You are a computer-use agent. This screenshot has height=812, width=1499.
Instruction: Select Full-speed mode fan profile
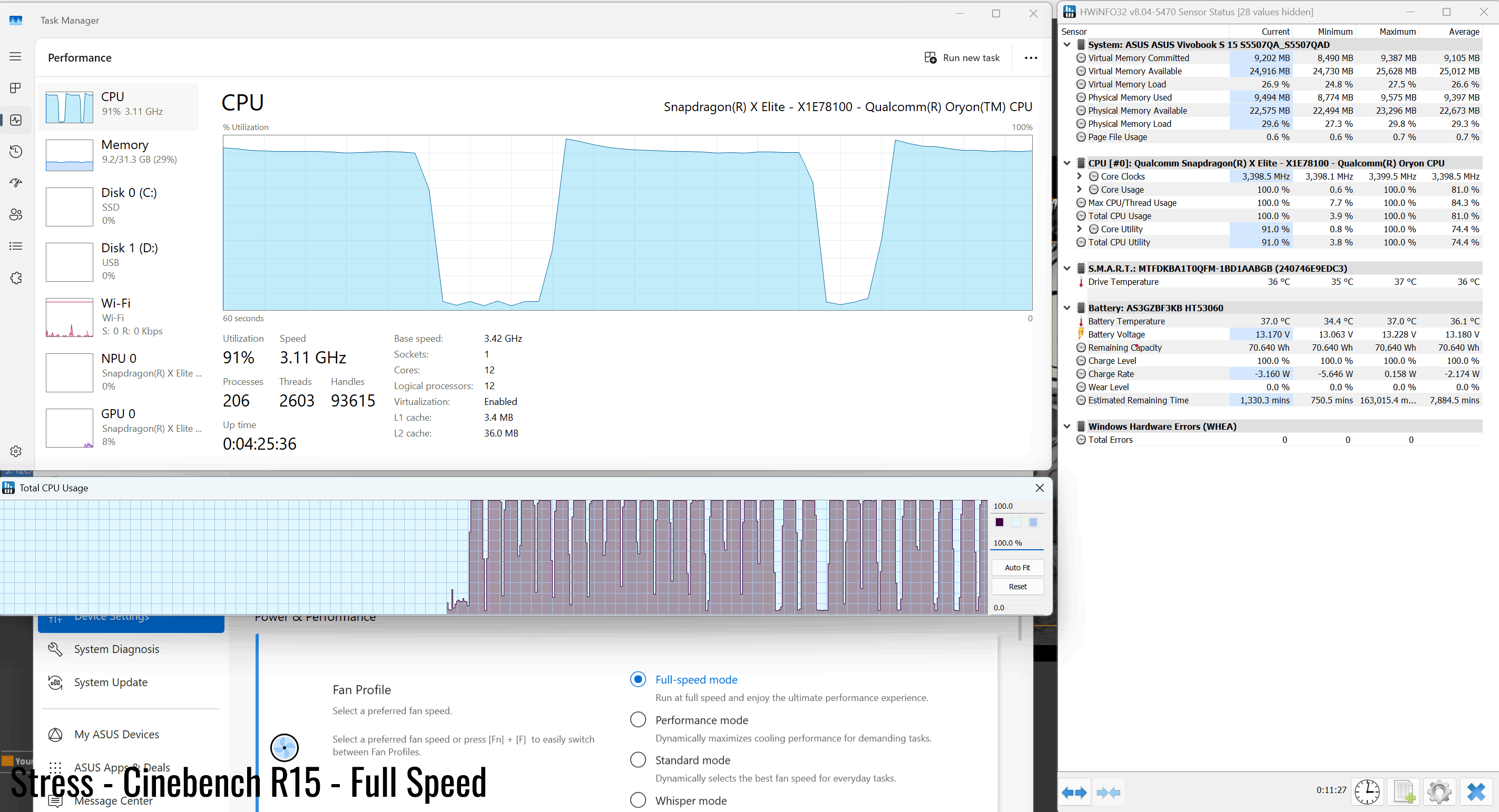pos(638,679)
